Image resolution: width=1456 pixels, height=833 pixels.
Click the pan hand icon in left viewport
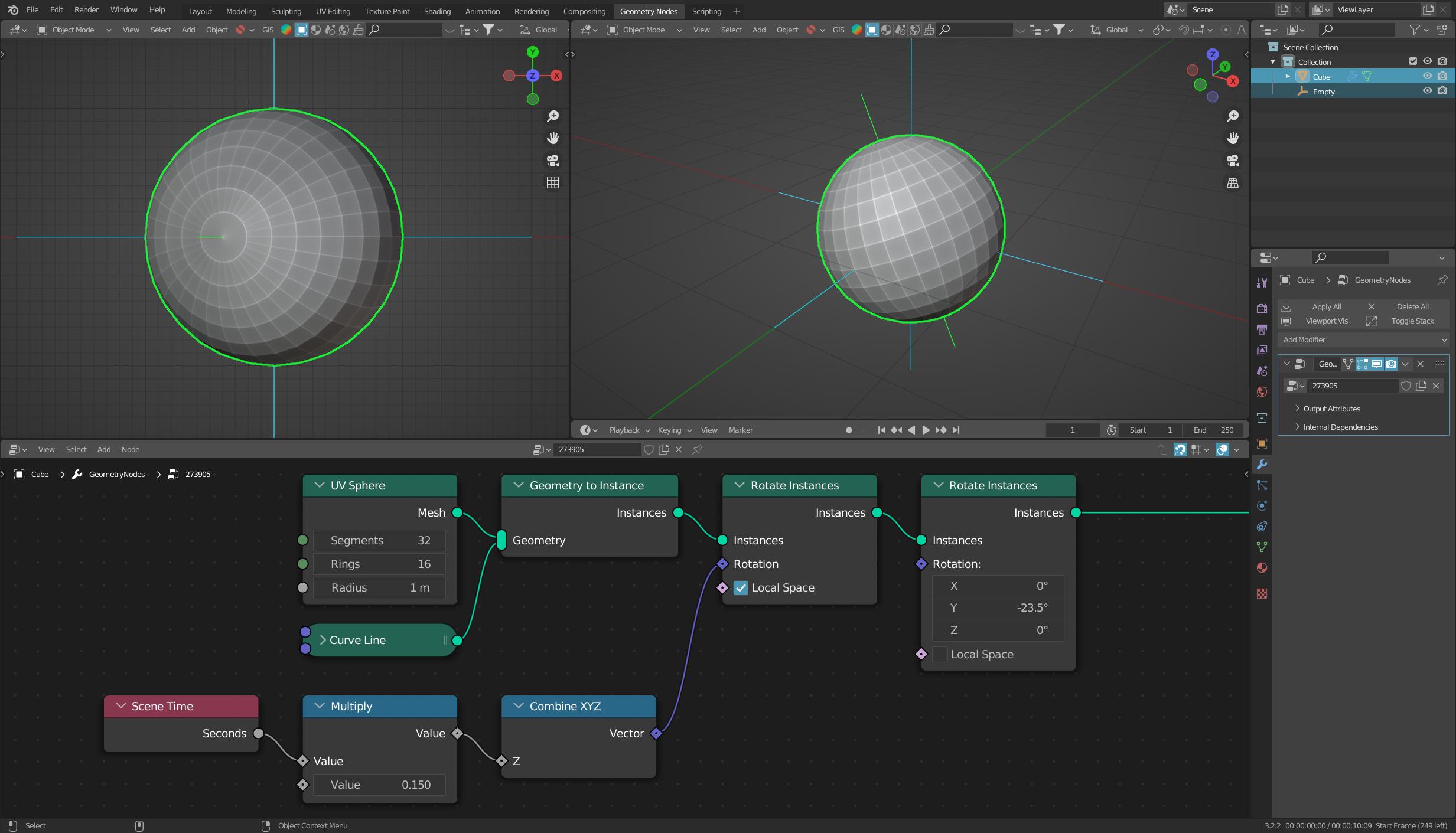coord(553,138)
